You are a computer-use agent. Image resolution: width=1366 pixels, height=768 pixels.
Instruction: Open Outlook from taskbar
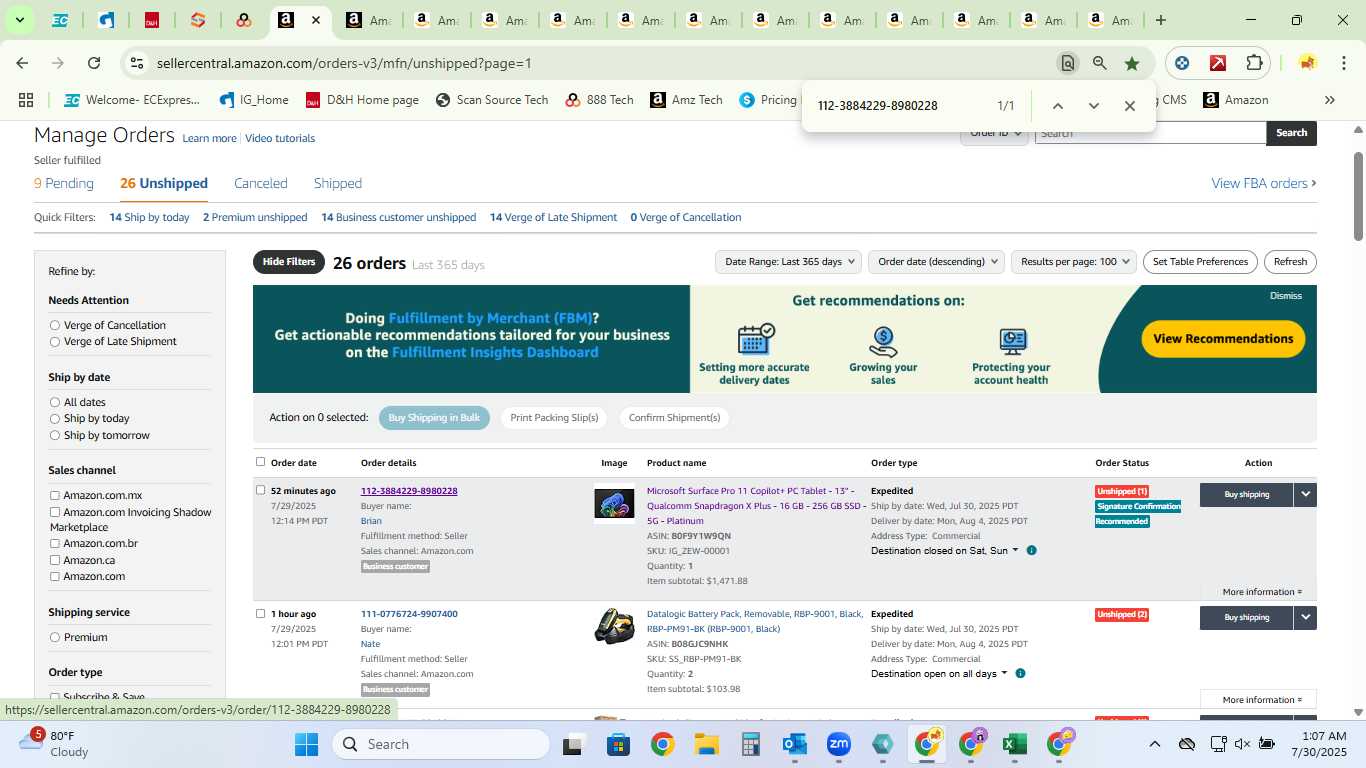coord(795,744)
